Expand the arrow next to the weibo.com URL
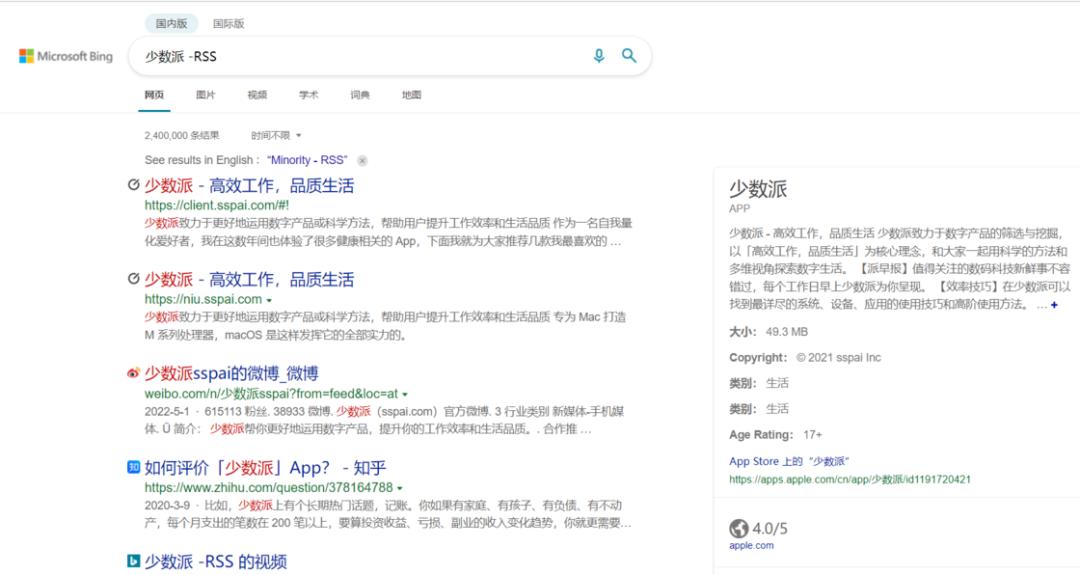The width and height of the screenshot is (1080, 575). tap(405, 395)
